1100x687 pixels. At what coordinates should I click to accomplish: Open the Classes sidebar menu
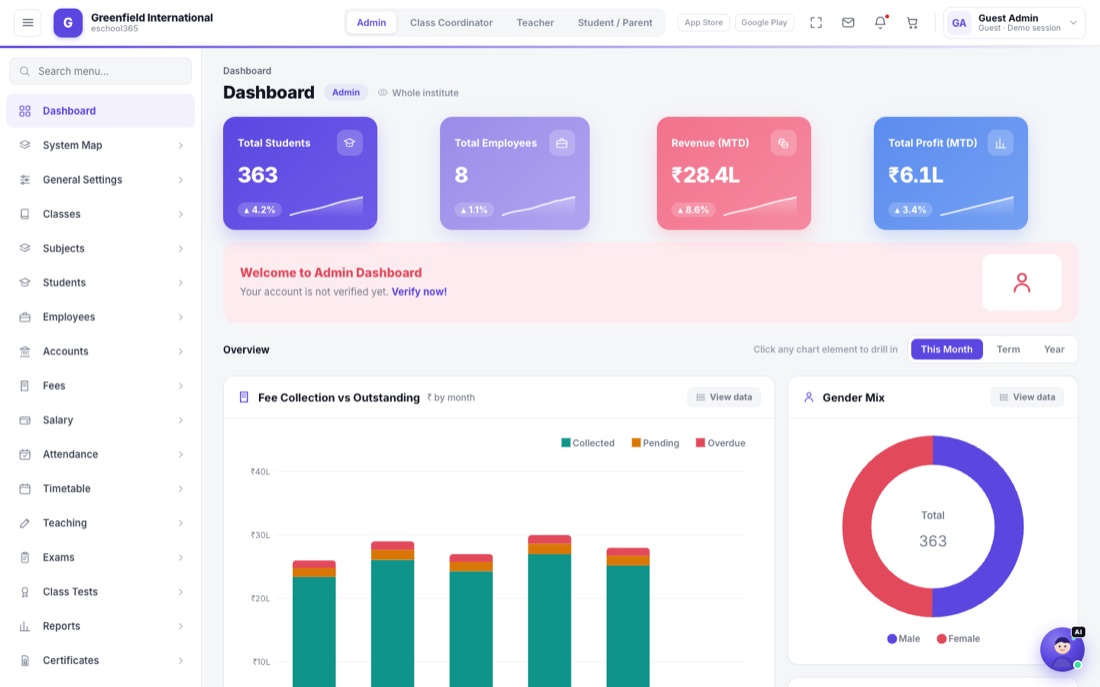(100, 214)
